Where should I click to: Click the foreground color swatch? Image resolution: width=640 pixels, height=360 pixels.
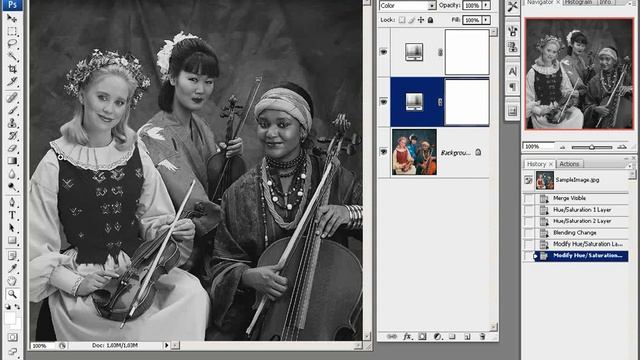(10, 319)
